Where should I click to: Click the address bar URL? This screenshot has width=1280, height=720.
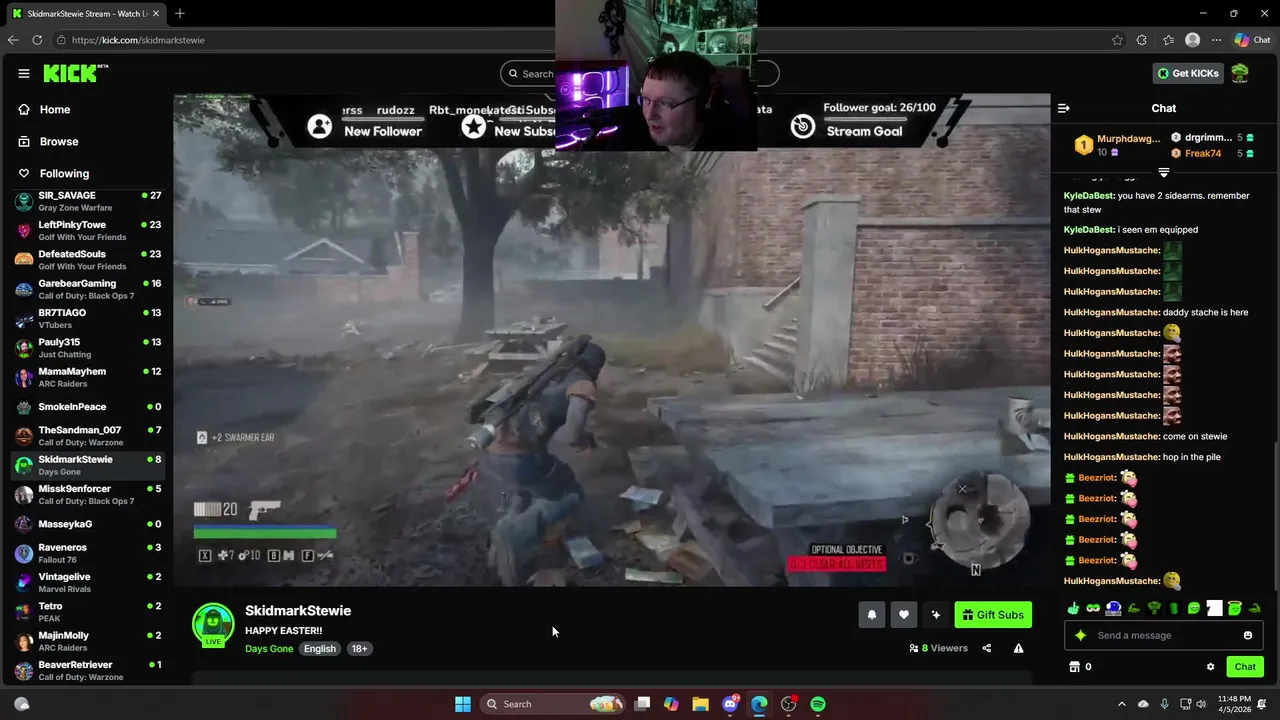138,40
